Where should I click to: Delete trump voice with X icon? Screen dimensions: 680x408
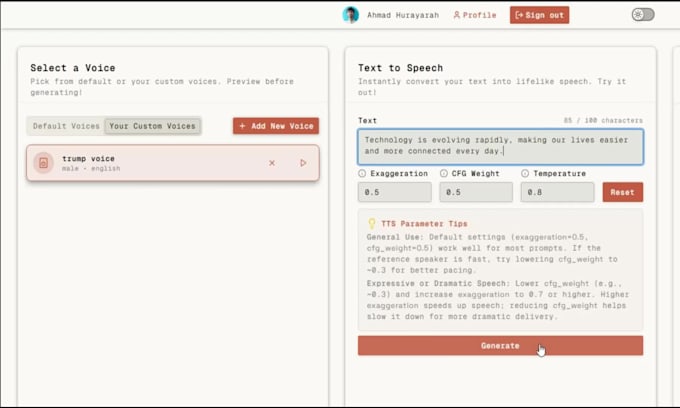(272, 163)
